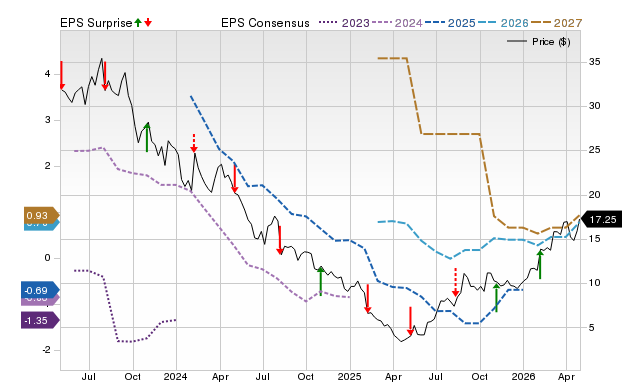The image size is (640, 382).
Task: Click the 10 price axis label
Action: pos(594,283)
